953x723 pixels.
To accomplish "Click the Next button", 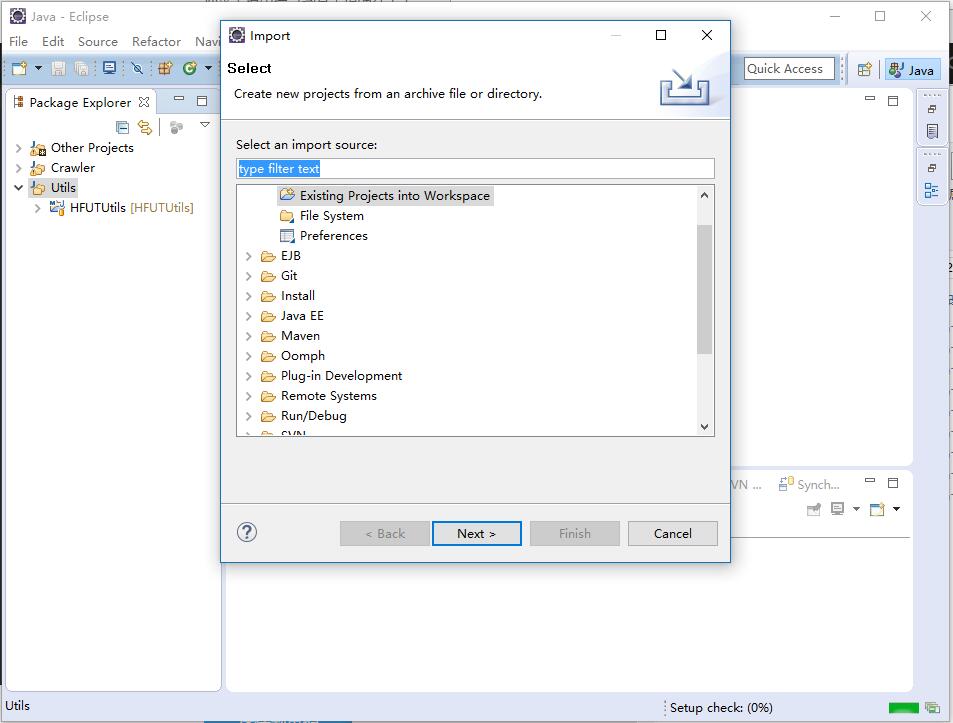I will (476, 533).
